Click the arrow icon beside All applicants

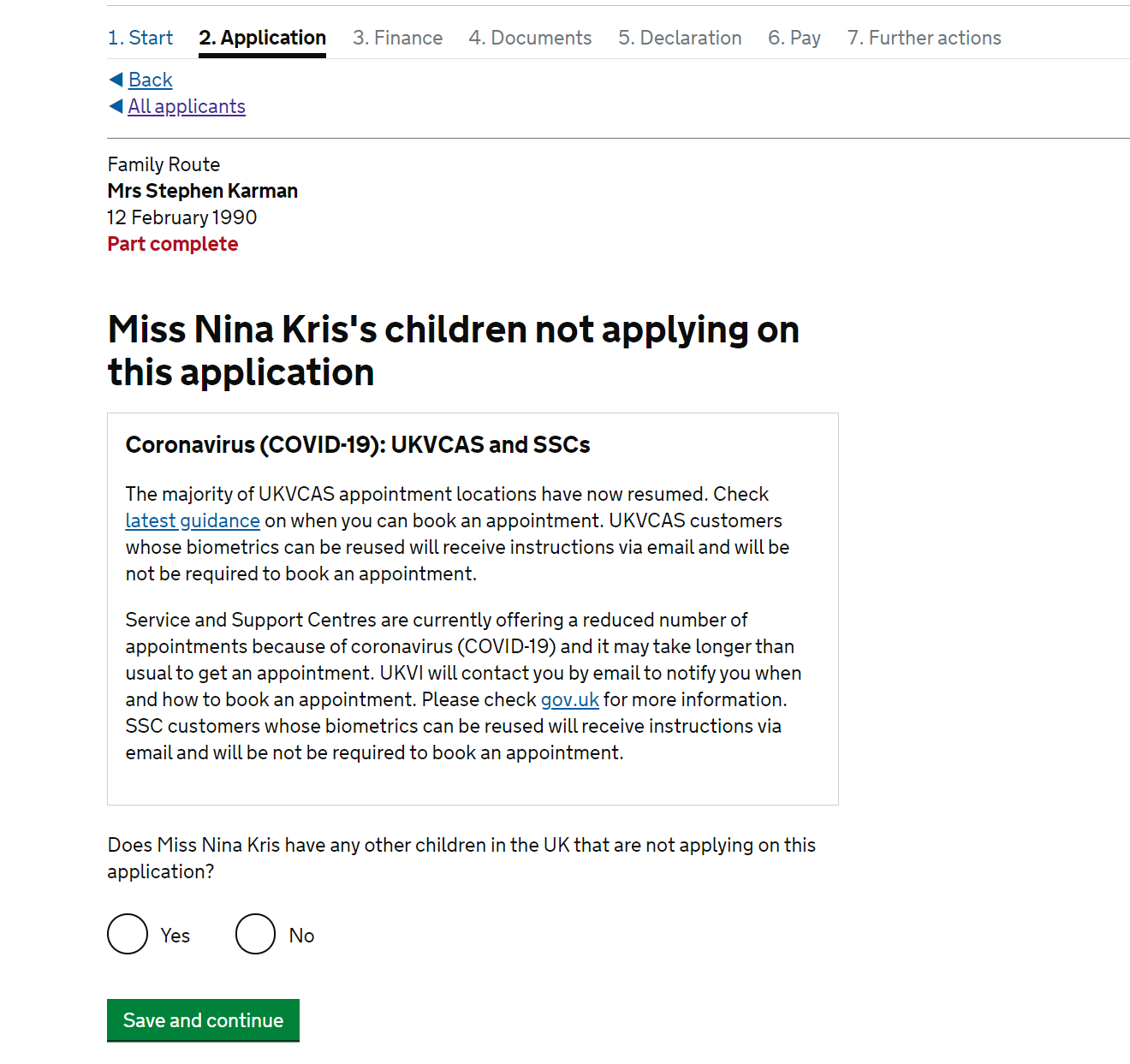tap(116, 106)
